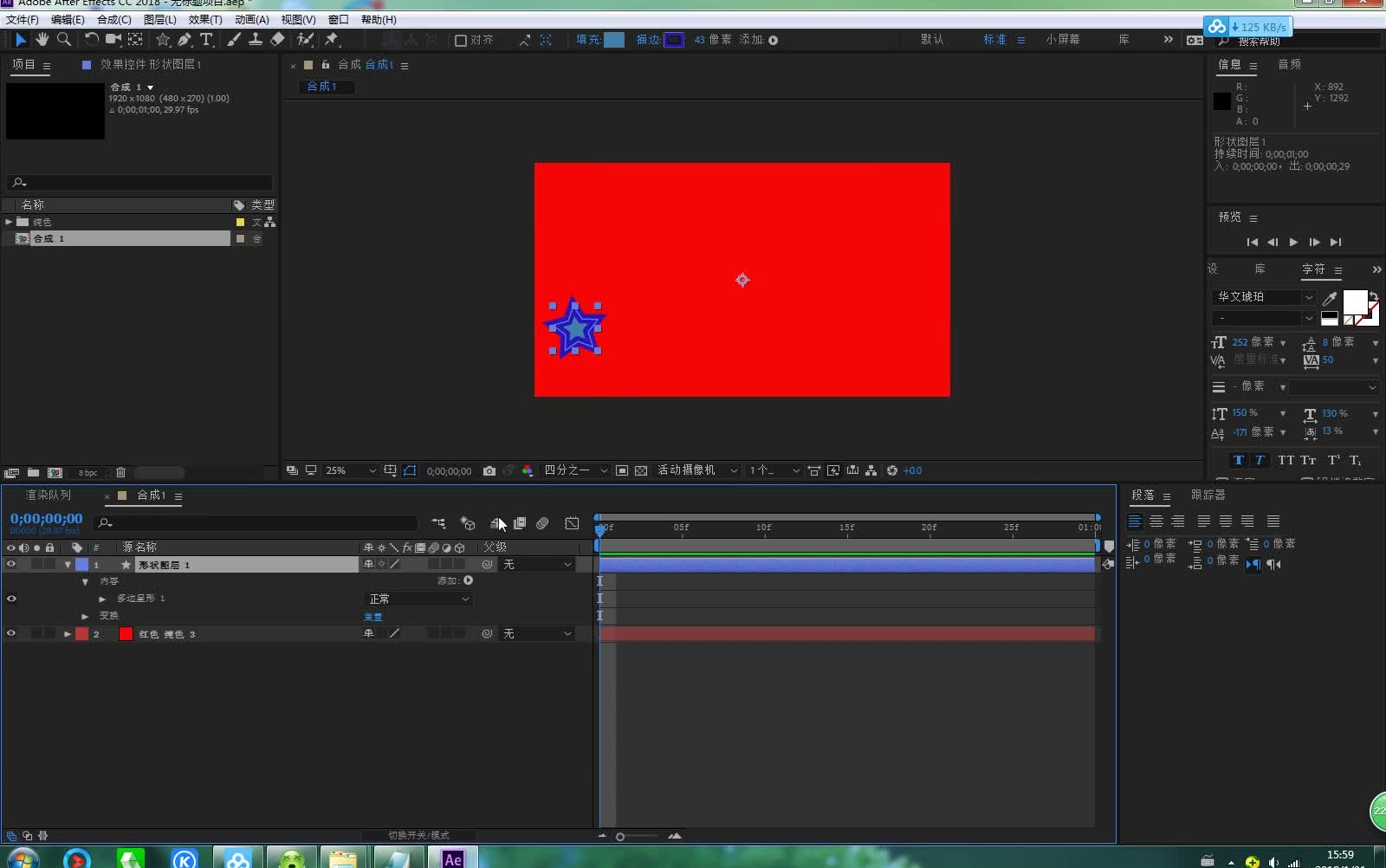Toggle Small Caps text style
Screen dimensions: 1386x868
pyautogui.click(x=1308, y=460)
